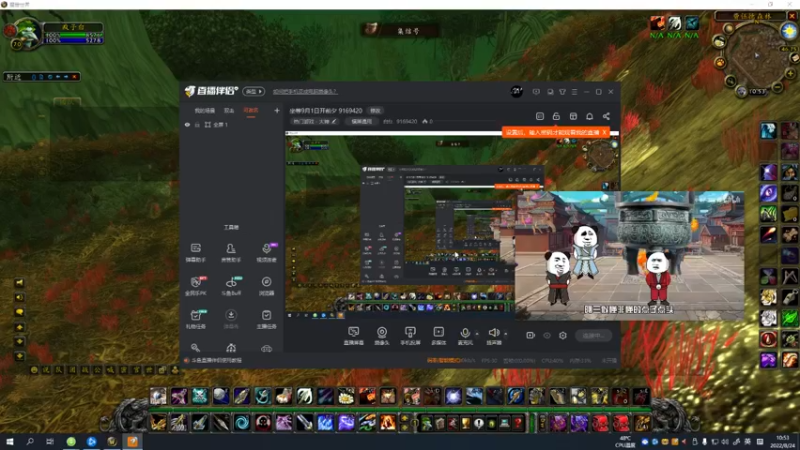Click the room password lock icon
The width and height of the screenshot is (800, 450).
click(x=556, y=116)
